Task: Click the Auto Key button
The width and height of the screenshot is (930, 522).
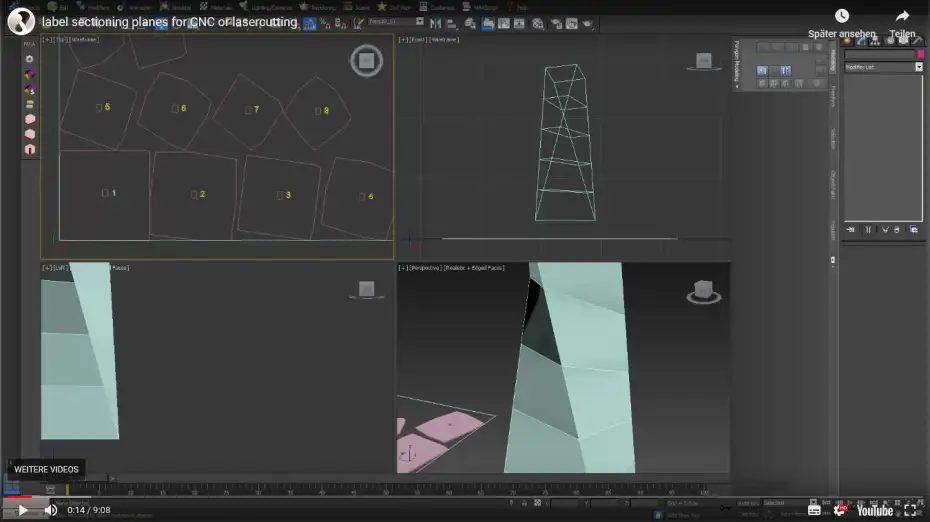Action: [748, 503]
